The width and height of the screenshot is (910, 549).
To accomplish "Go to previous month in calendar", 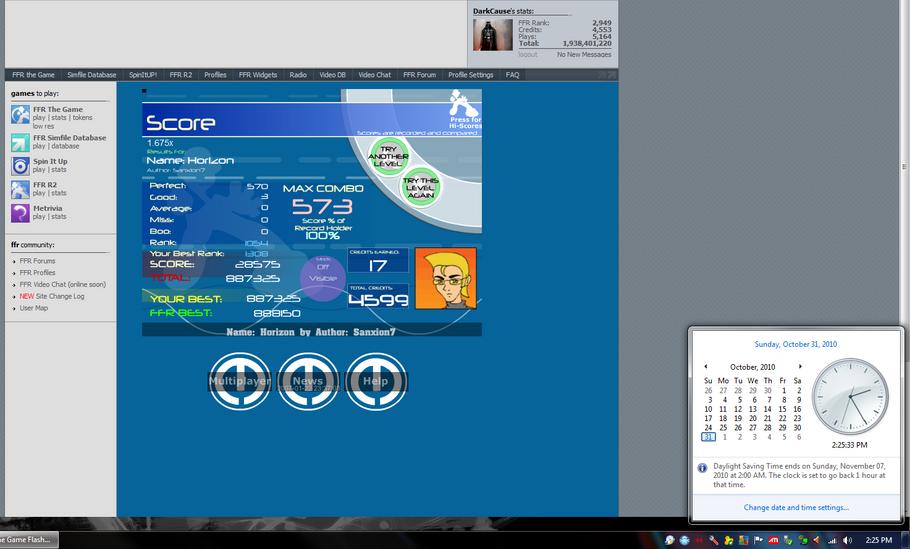I will (706, 367).
